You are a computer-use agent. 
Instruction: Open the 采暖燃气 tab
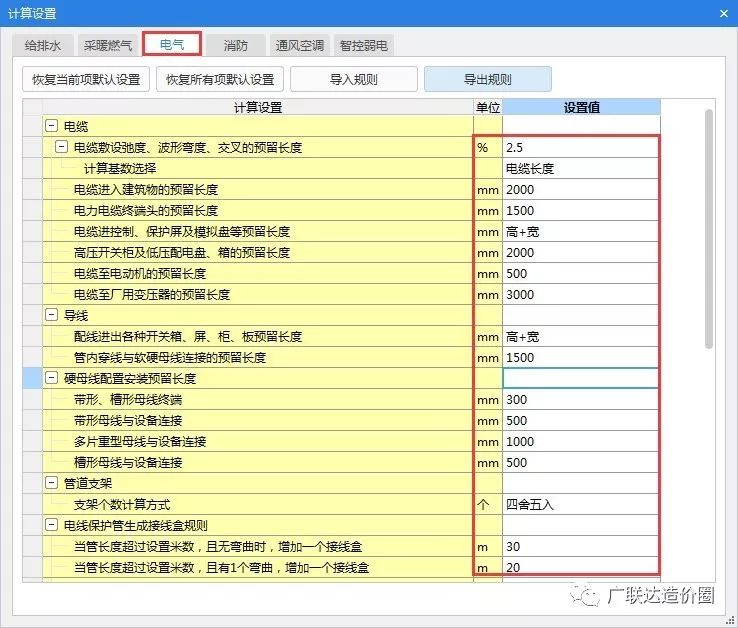tap(107, 46)
